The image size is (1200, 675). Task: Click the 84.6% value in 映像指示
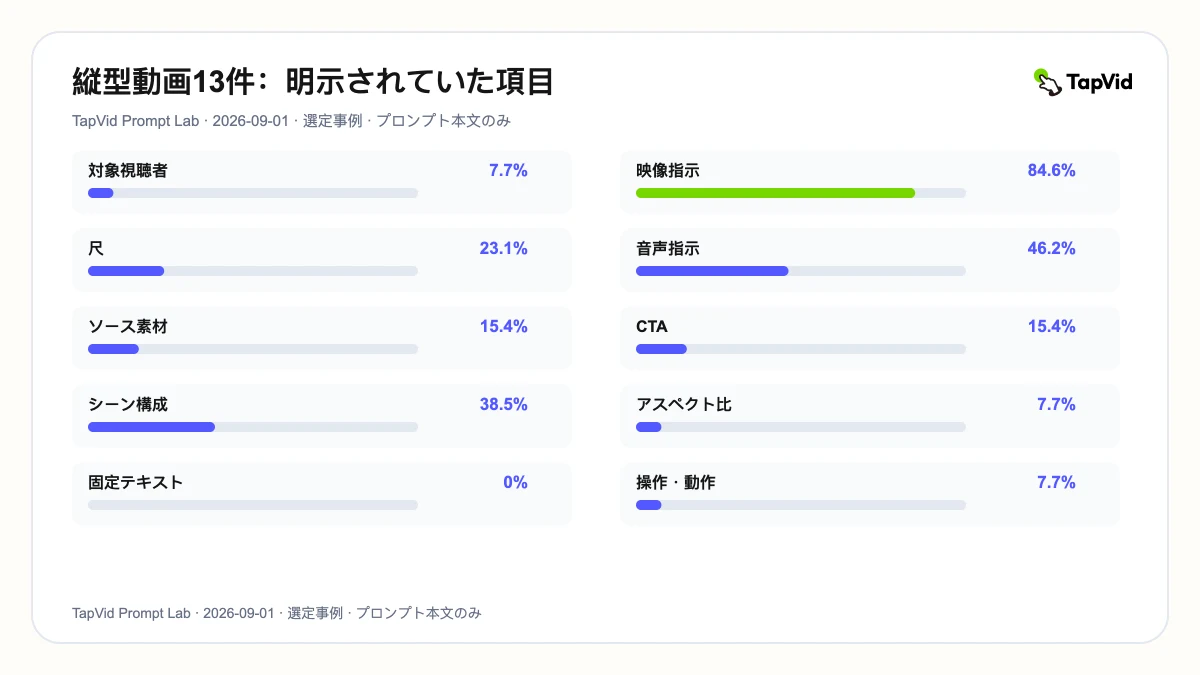1052,171
